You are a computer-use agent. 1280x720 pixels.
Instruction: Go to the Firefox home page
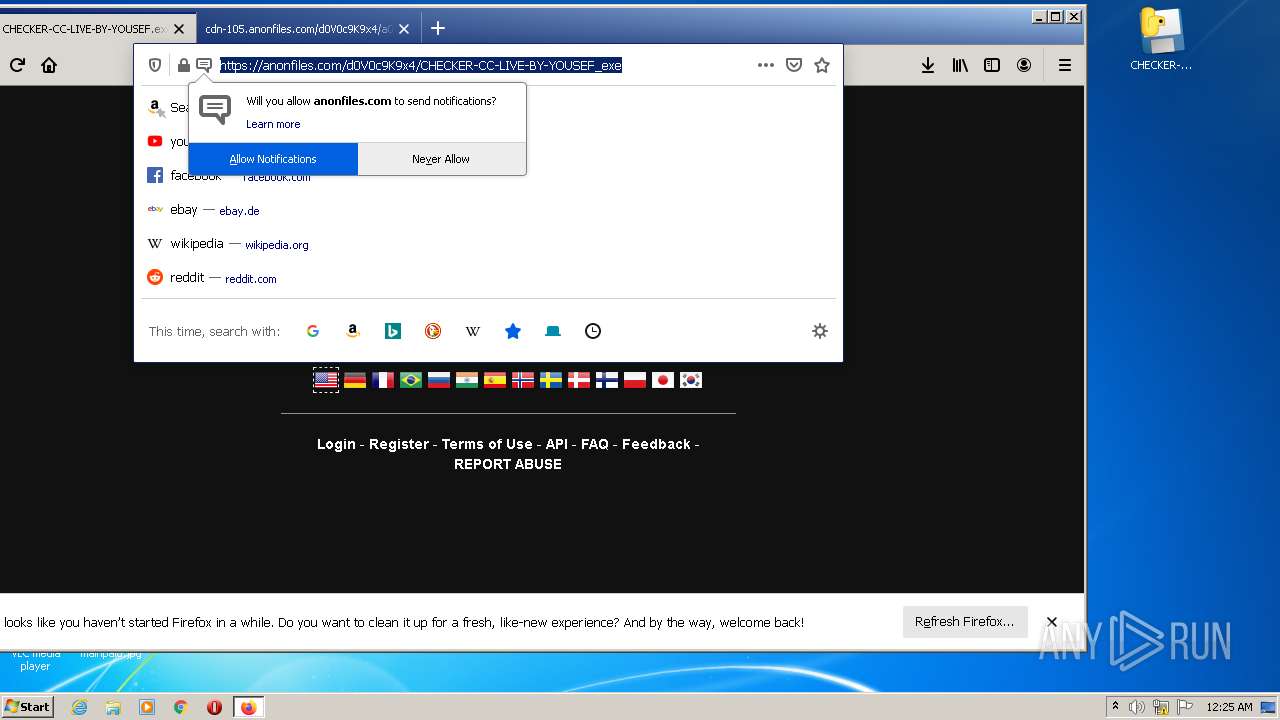[x=49, y=65]
